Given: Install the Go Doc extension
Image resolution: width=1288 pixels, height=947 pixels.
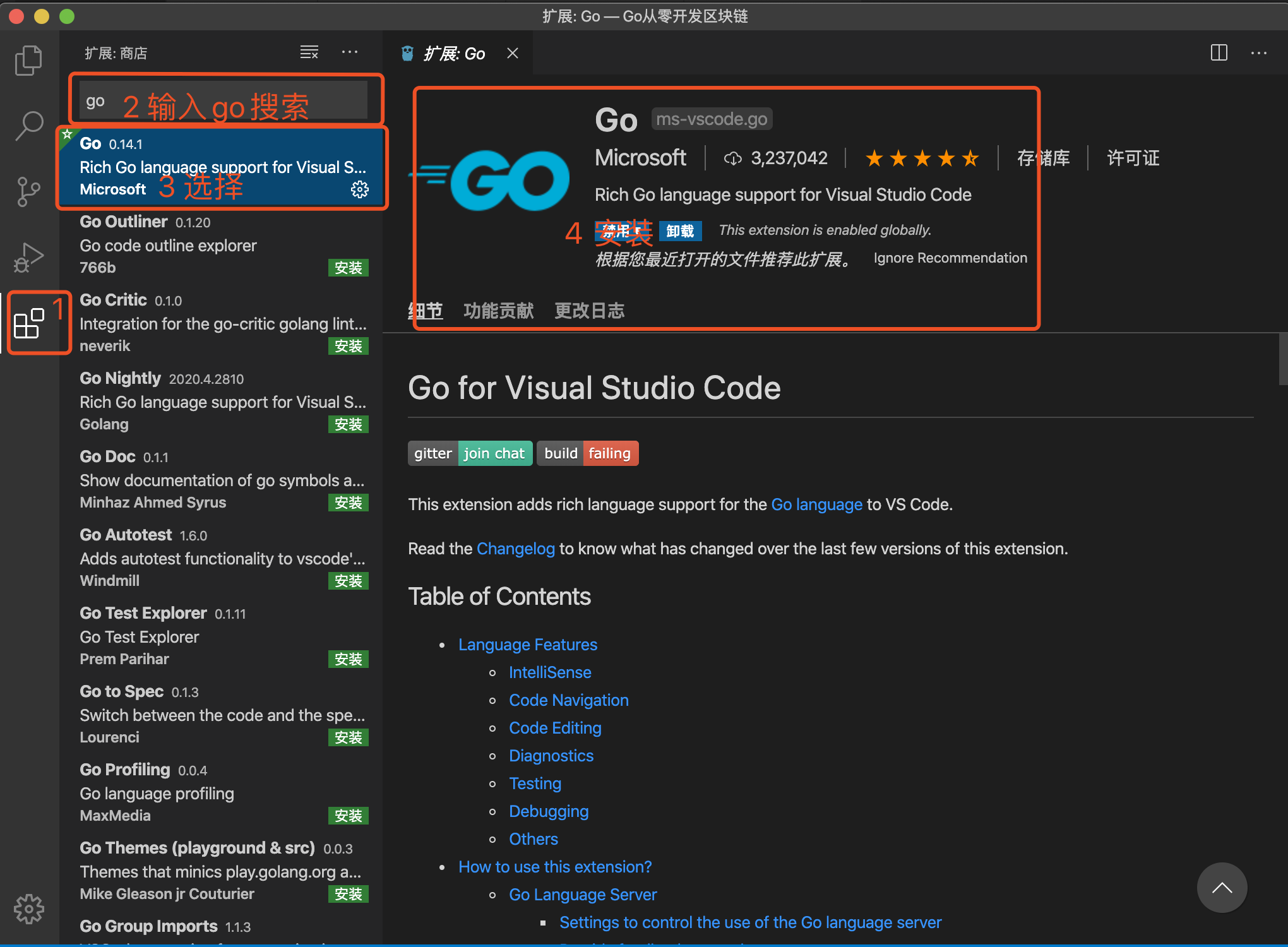Looking at the screenshot, I should (349, 503).
